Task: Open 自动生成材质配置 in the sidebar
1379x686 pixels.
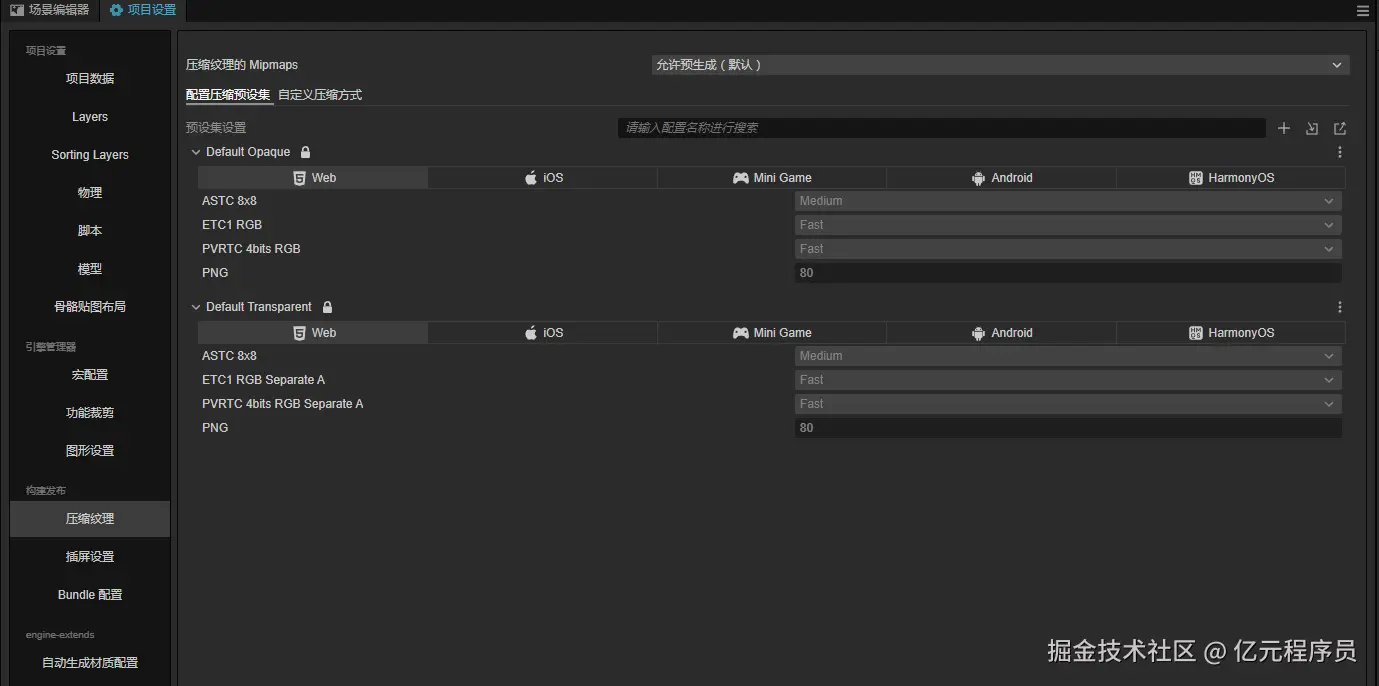Action: click(90, 663)
